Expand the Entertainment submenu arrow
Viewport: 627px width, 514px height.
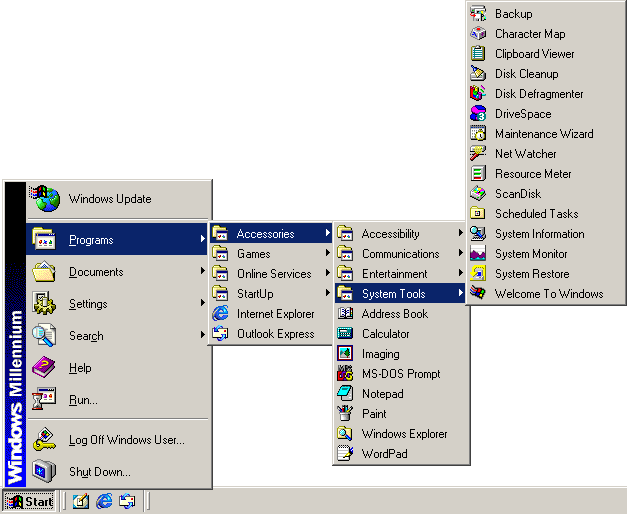tap(461, 273)
